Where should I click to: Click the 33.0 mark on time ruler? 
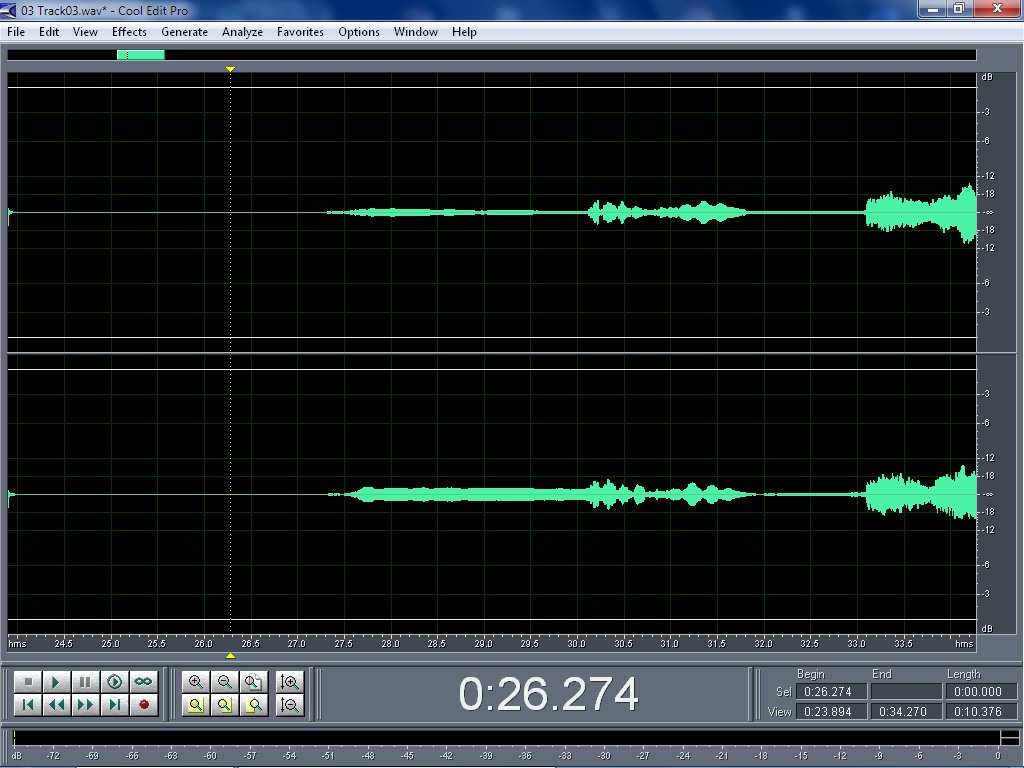pos(856,644)
